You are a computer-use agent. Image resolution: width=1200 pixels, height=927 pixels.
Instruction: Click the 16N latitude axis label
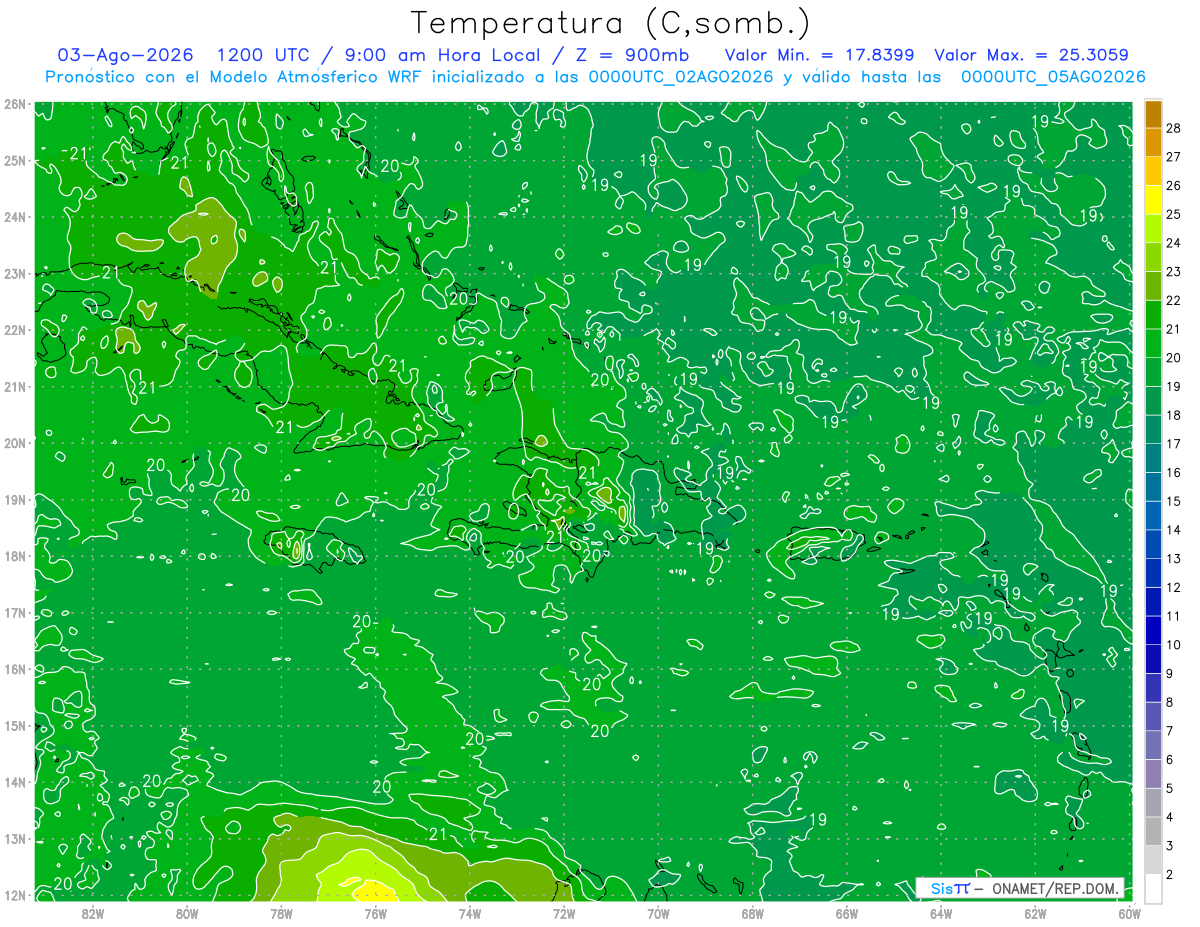click(x=14, y=669)
